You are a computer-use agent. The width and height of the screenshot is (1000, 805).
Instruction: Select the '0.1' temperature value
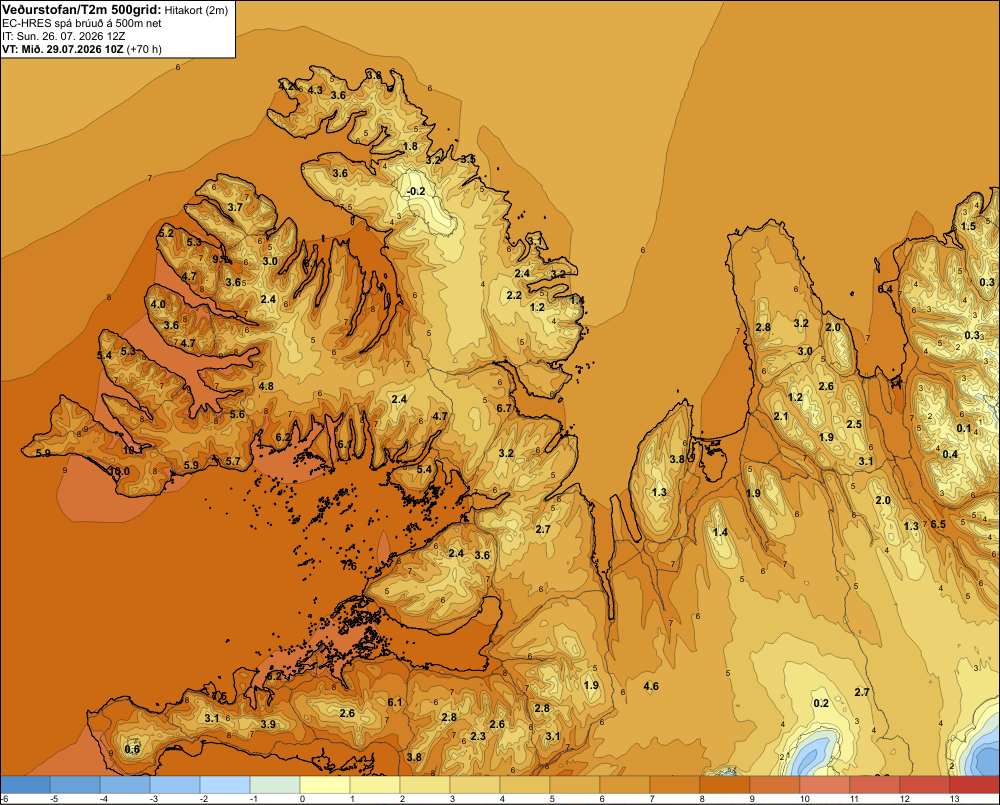(964, 428)
